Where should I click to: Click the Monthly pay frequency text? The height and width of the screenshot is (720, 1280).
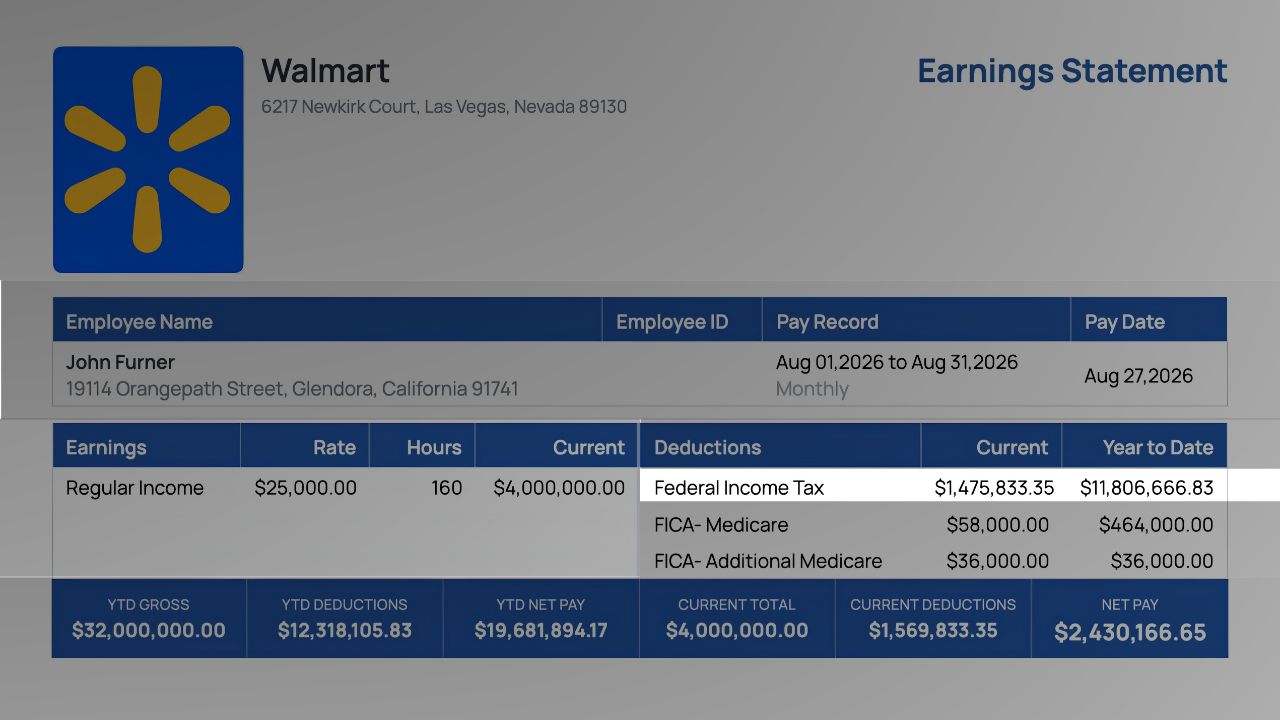(x=812, y=389)
